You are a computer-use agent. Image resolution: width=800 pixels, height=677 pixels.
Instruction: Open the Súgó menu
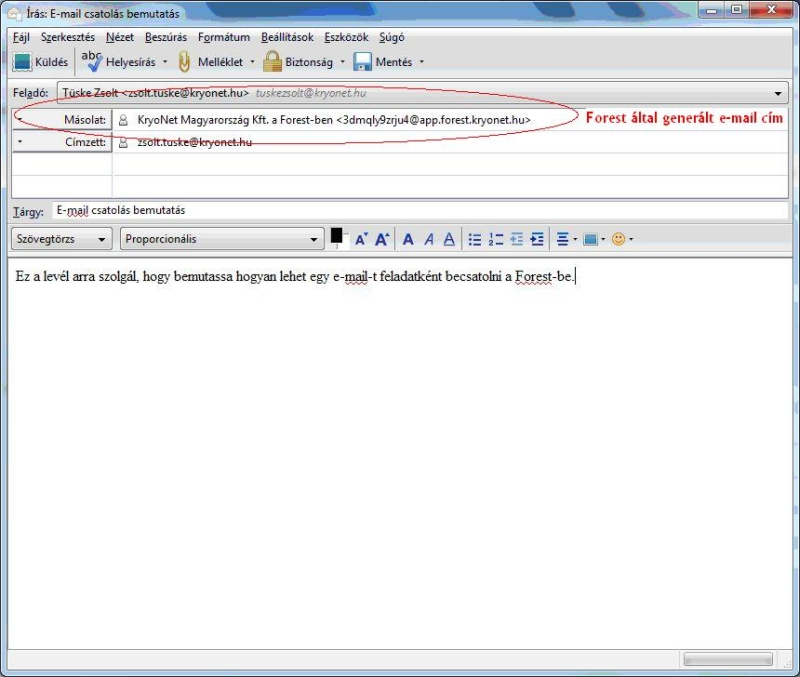pyautogui.click(x=392, y=37)
